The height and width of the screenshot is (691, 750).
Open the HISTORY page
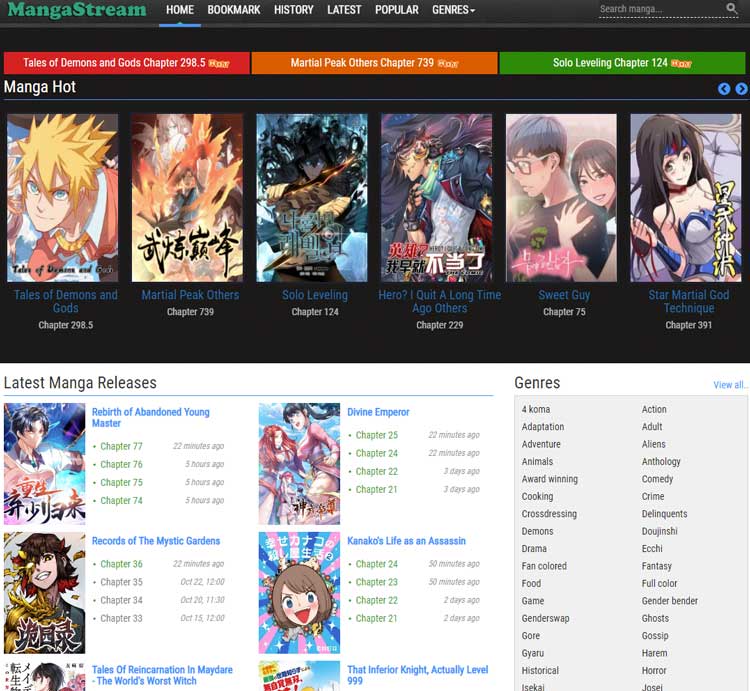click(x=294, y=10)
